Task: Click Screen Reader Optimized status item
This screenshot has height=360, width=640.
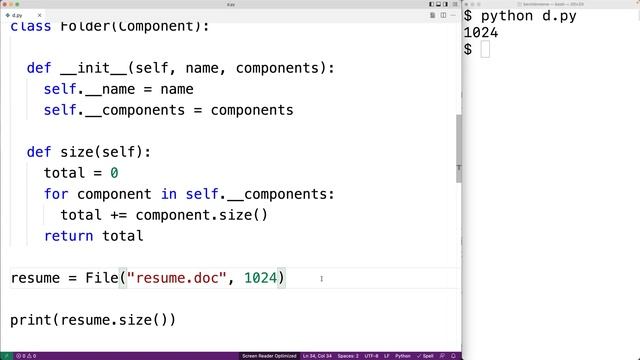Action: (x=269, y=356)
